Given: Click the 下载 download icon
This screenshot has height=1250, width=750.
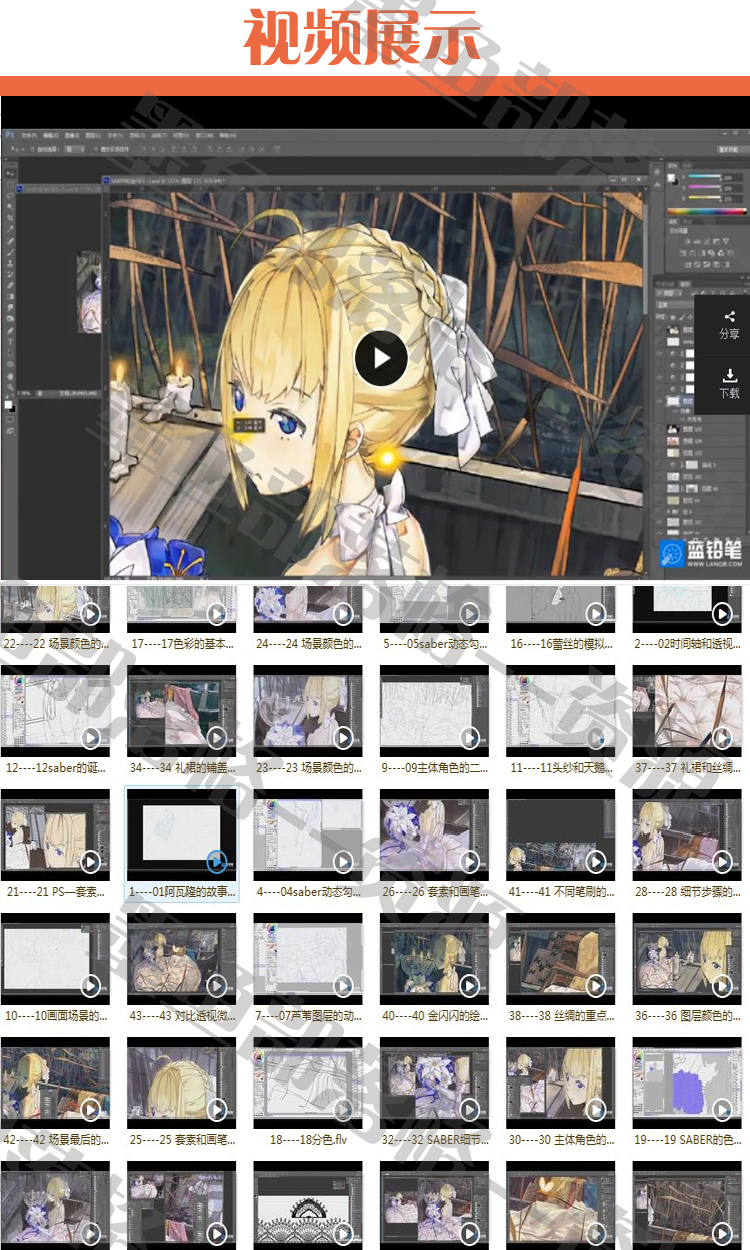Looking at the screenshot, I should [x=729, y=375].
